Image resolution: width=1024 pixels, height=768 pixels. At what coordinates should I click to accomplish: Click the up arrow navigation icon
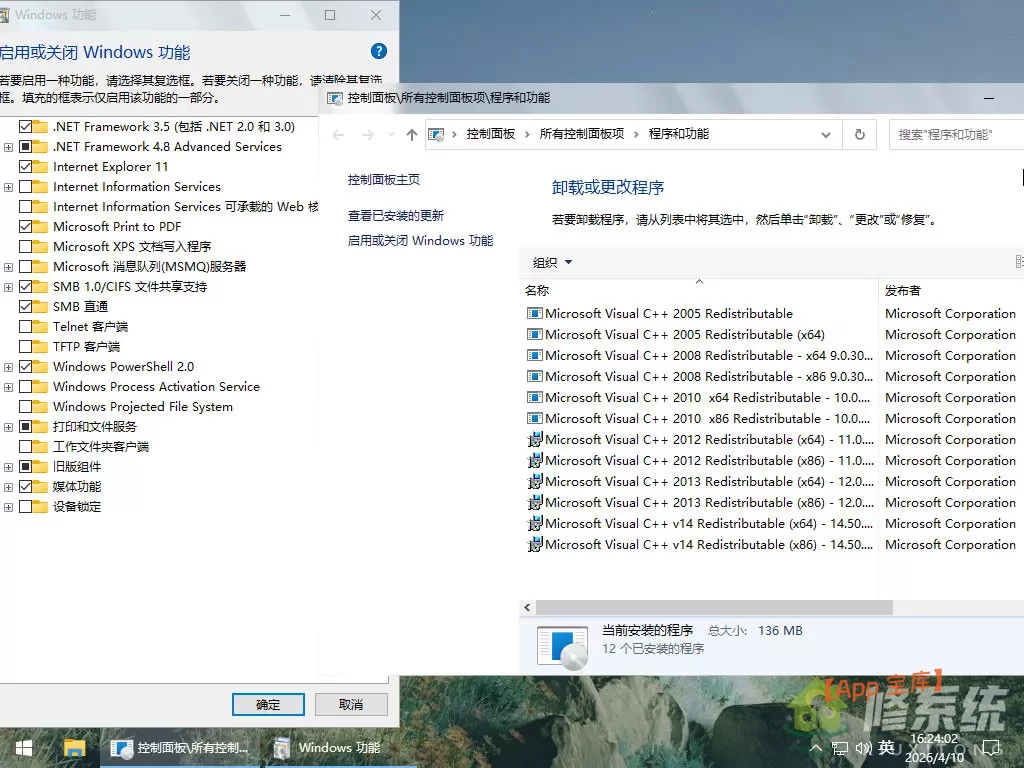pyautogui.click(x=411, y=135)
